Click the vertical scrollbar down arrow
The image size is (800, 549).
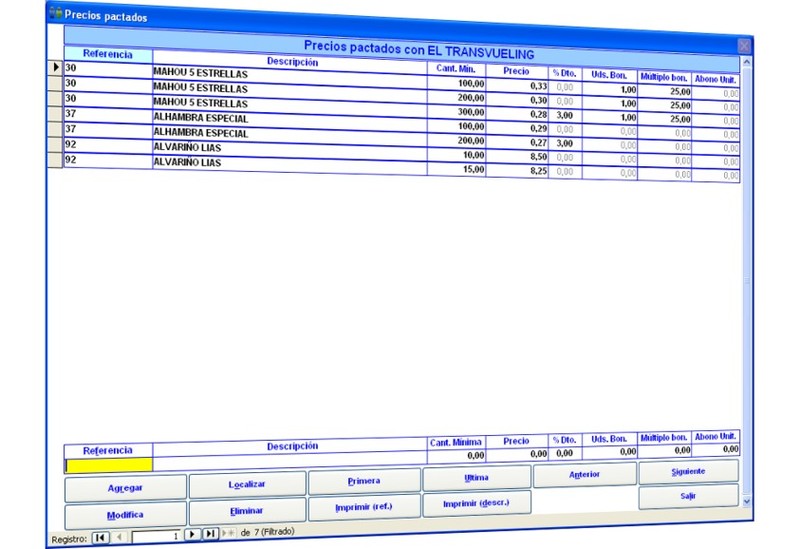click(x=746, y=496)
